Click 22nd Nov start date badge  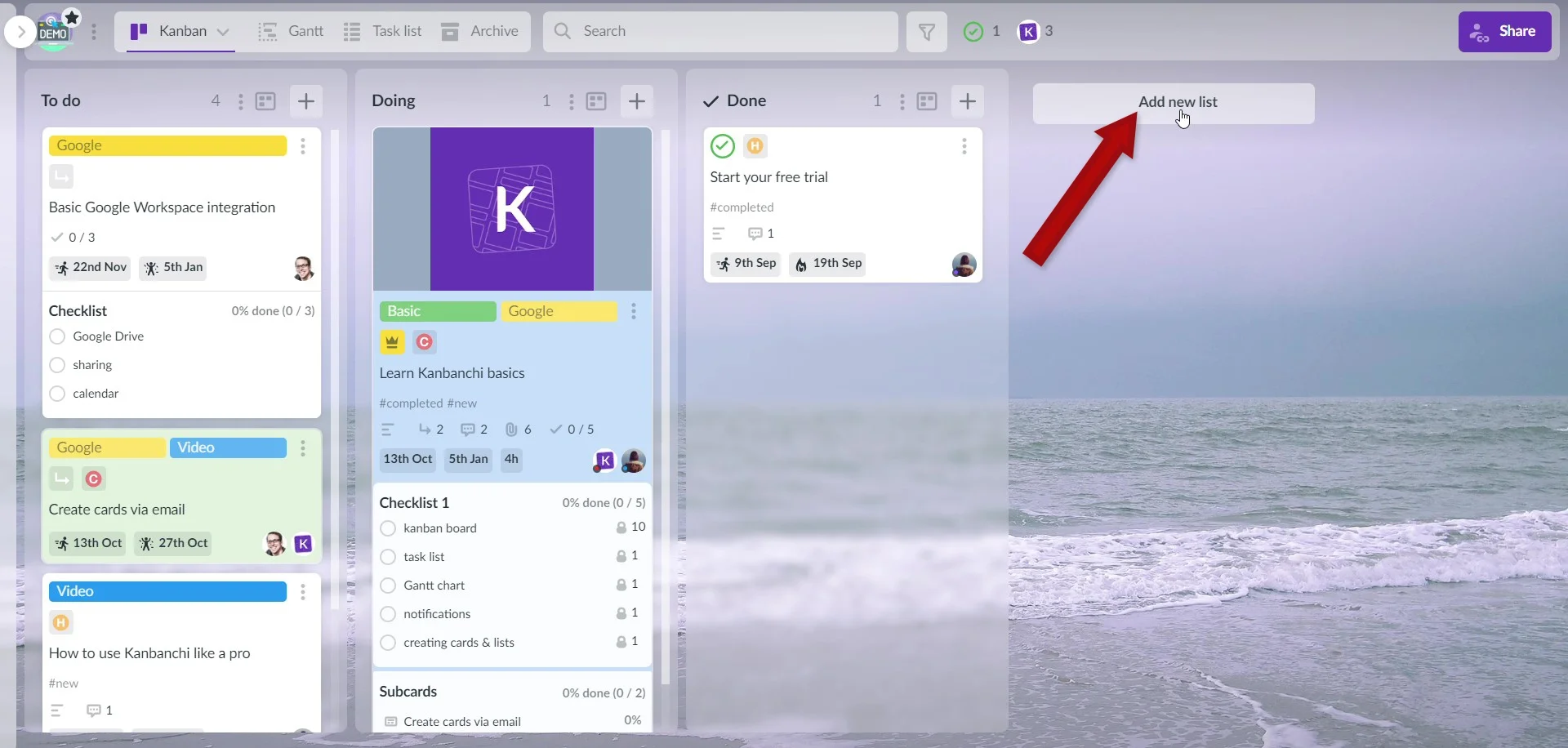(90, 267)
